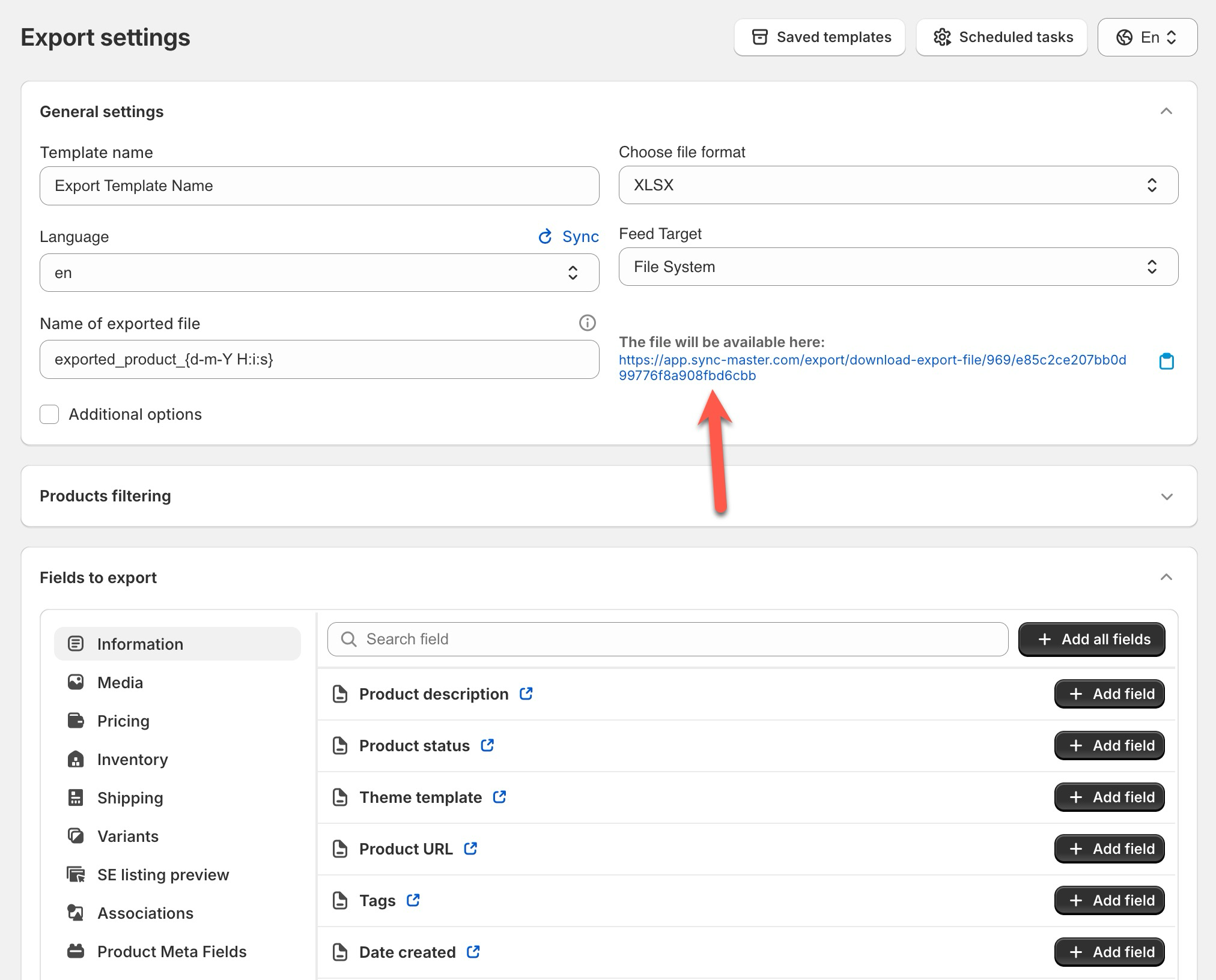
Task: Click the document icon beside Product URL
Action: [340, 848]
